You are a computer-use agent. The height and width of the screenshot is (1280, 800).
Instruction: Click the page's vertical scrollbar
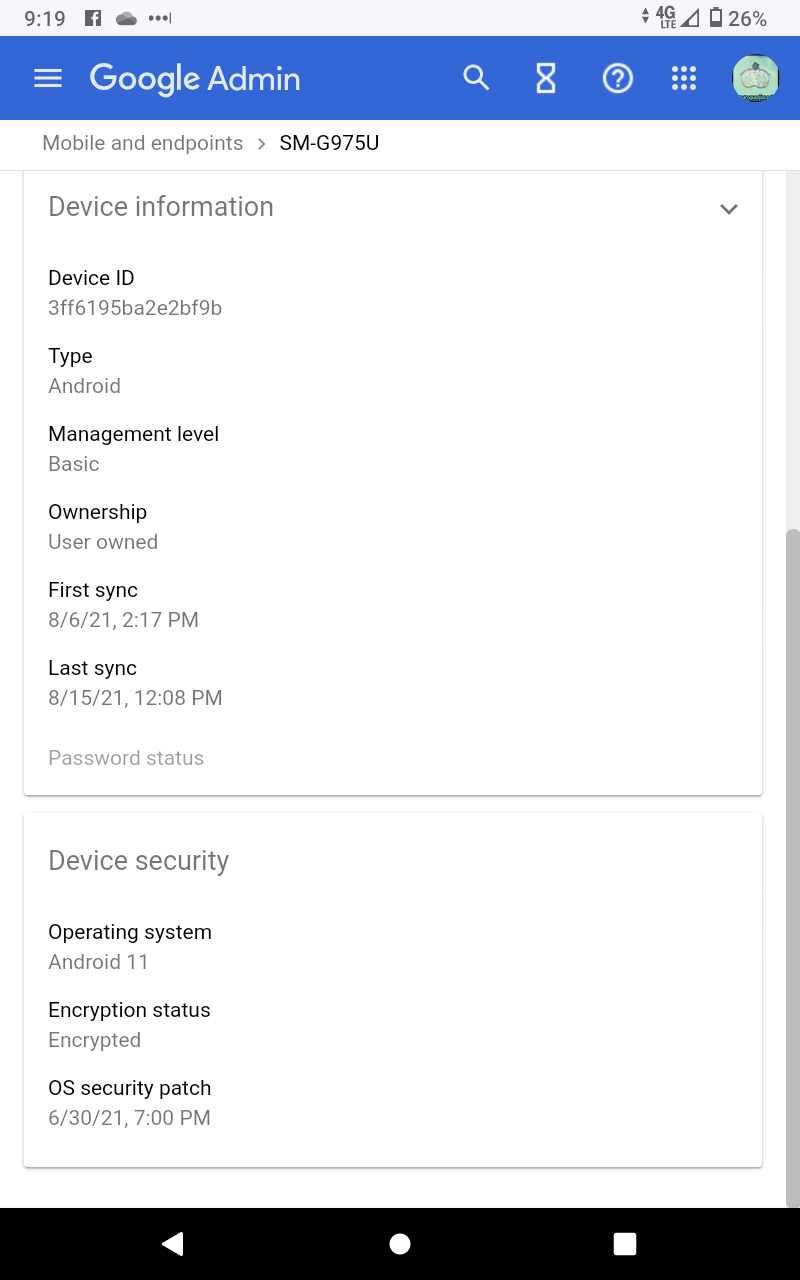[x=793, y=860]
